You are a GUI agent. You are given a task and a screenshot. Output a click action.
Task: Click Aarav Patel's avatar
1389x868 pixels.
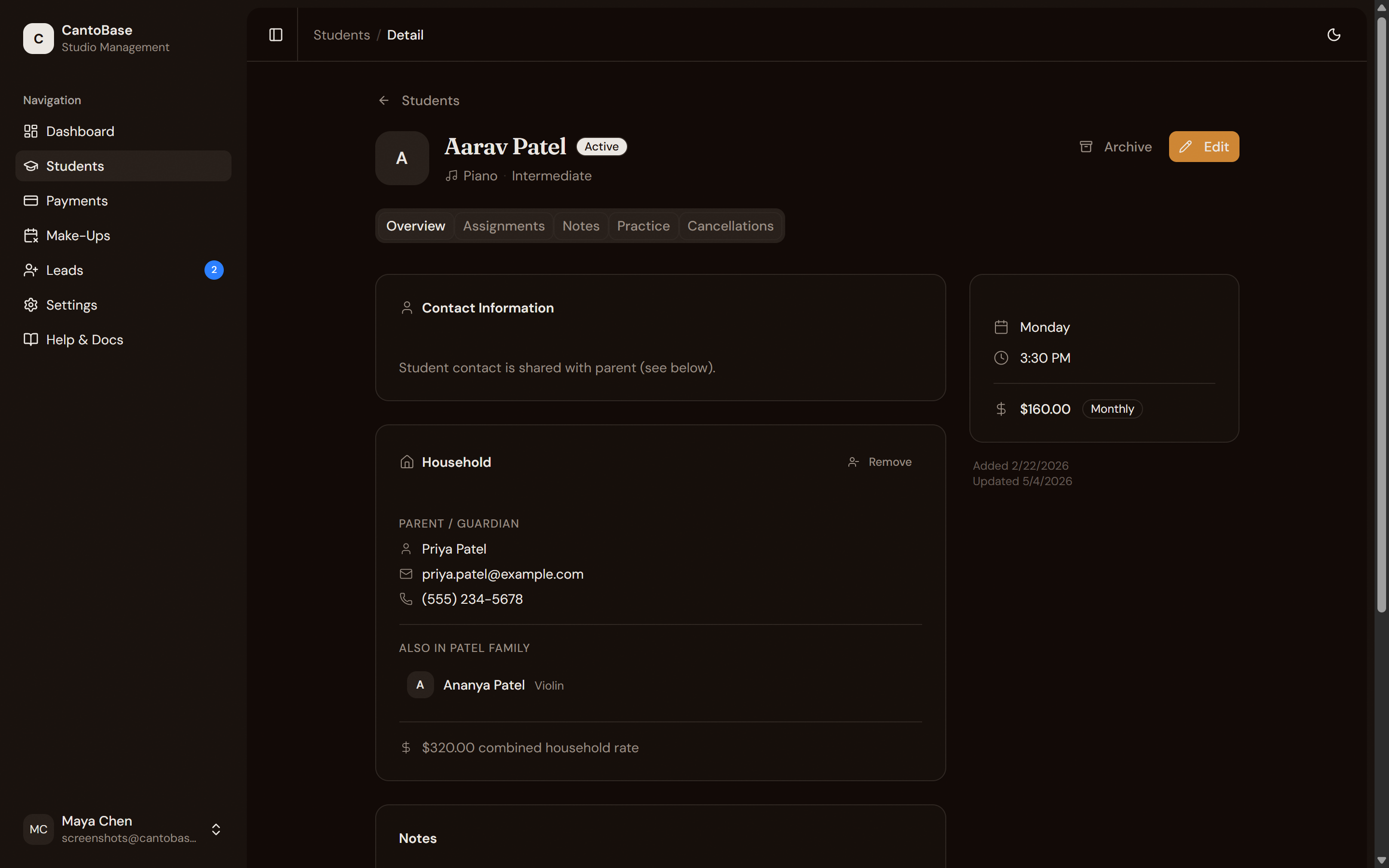(x=402, y=158)
